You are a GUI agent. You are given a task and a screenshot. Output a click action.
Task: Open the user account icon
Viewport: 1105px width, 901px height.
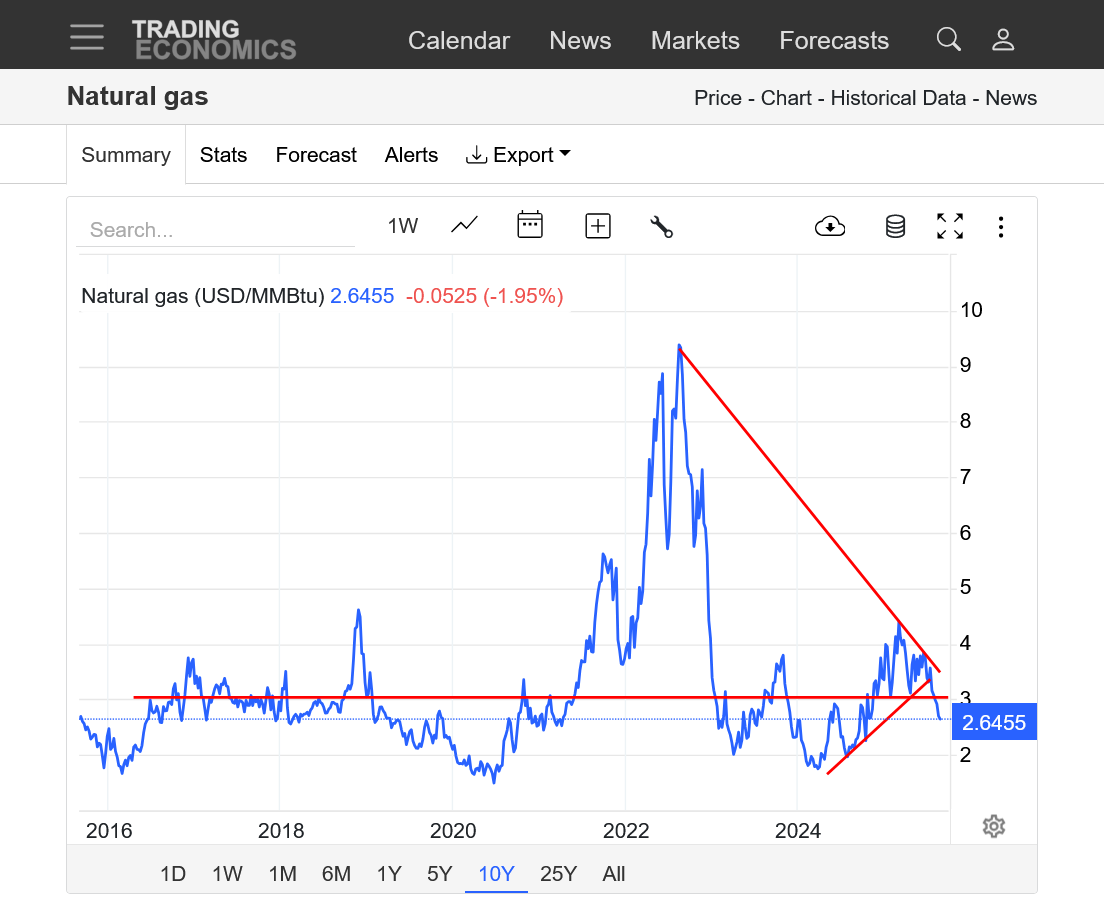(x=1003, y=40)
